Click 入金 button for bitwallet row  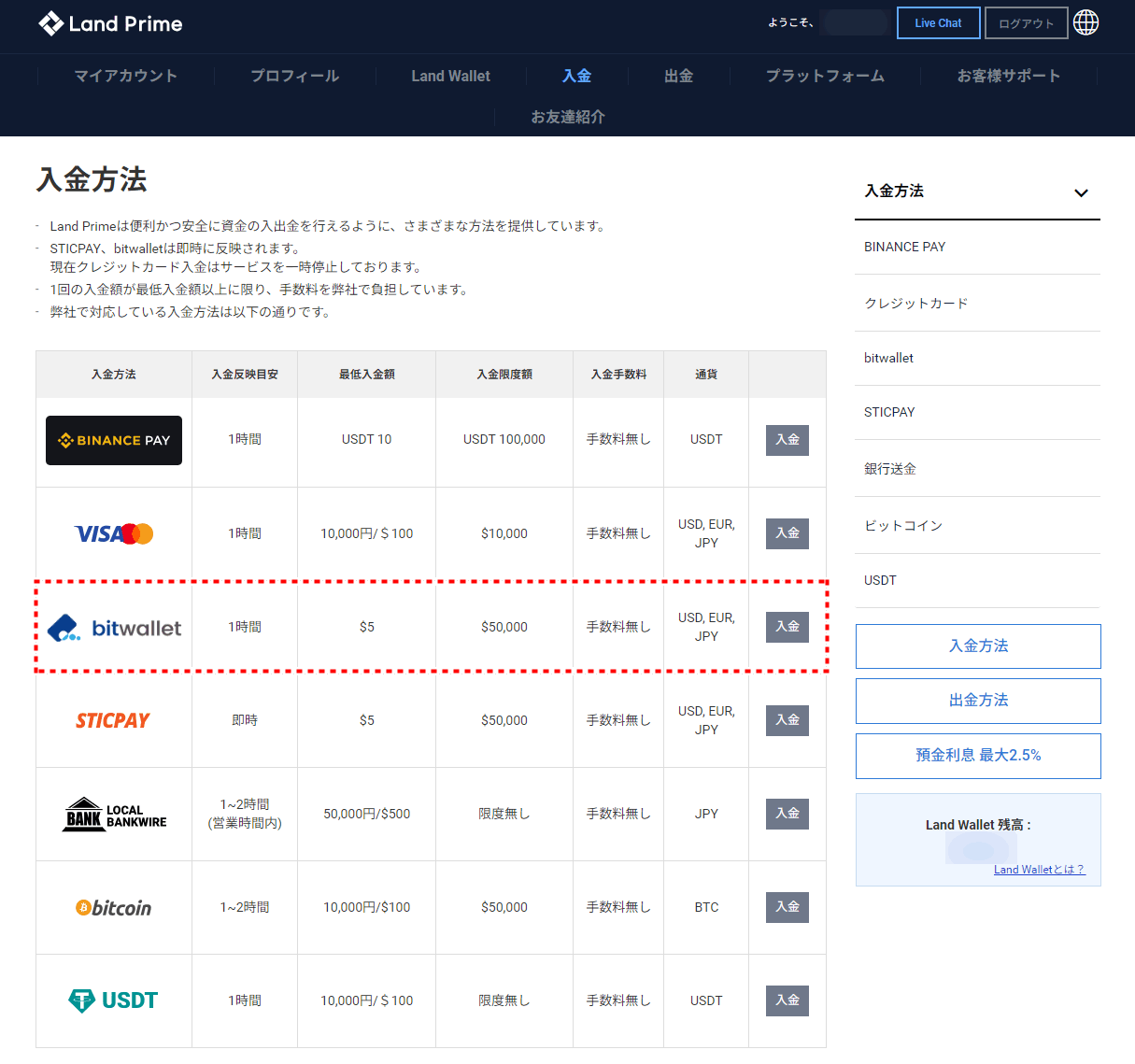(787, 627)
